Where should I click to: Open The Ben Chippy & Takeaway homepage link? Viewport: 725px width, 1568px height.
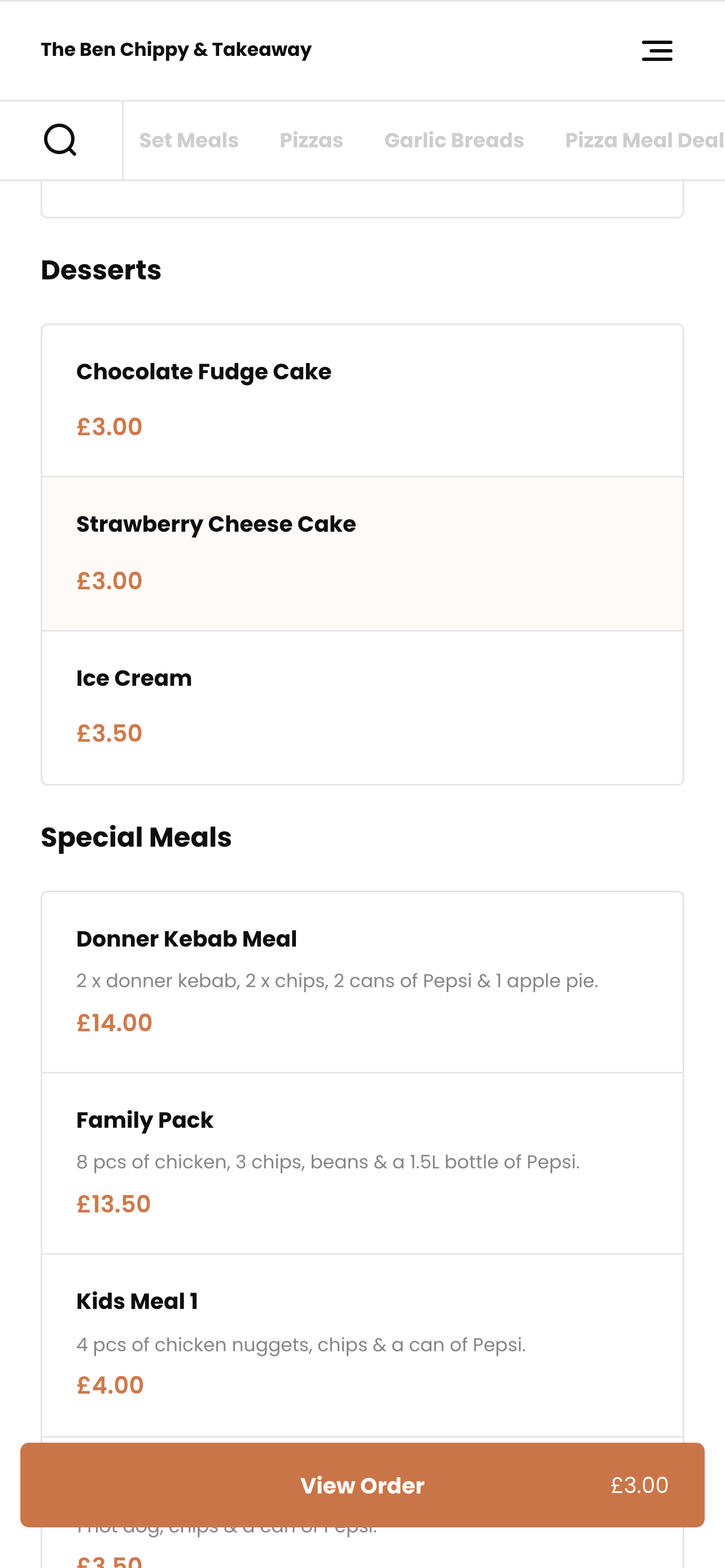pos(176,50)
